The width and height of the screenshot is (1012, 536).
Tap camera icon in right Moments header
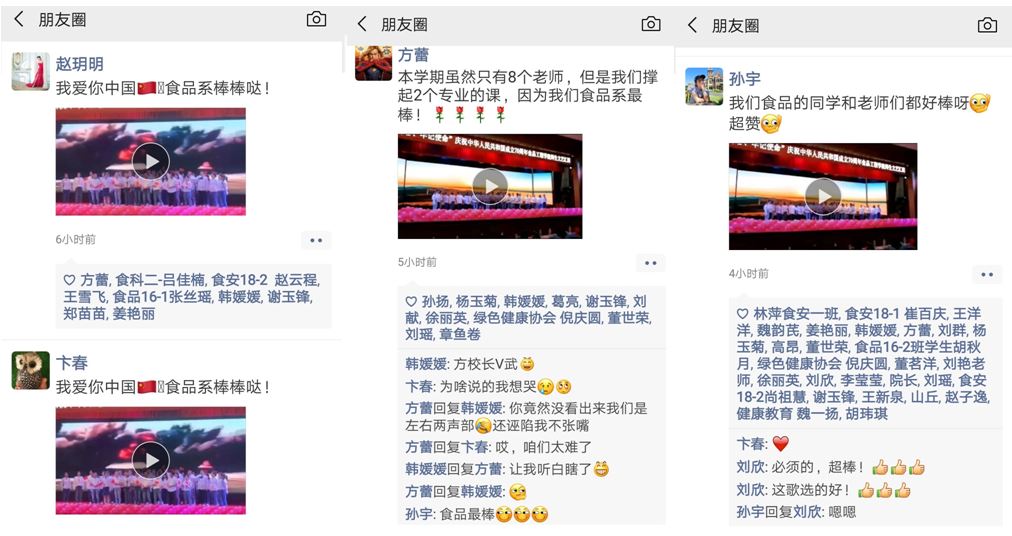coord(987,25)
